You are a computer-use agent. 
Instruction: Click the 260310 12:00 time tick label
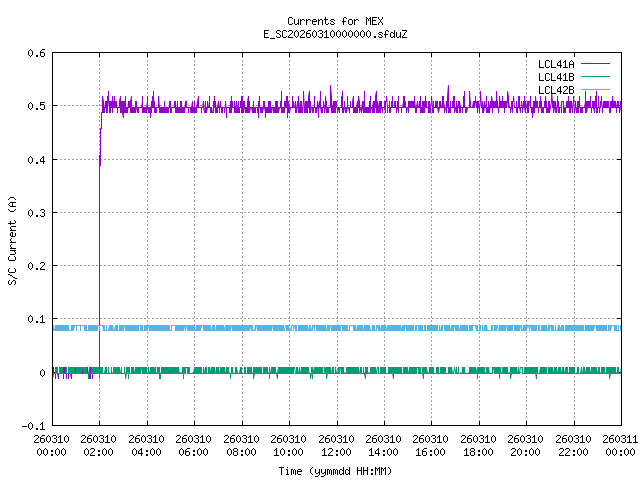336,445
